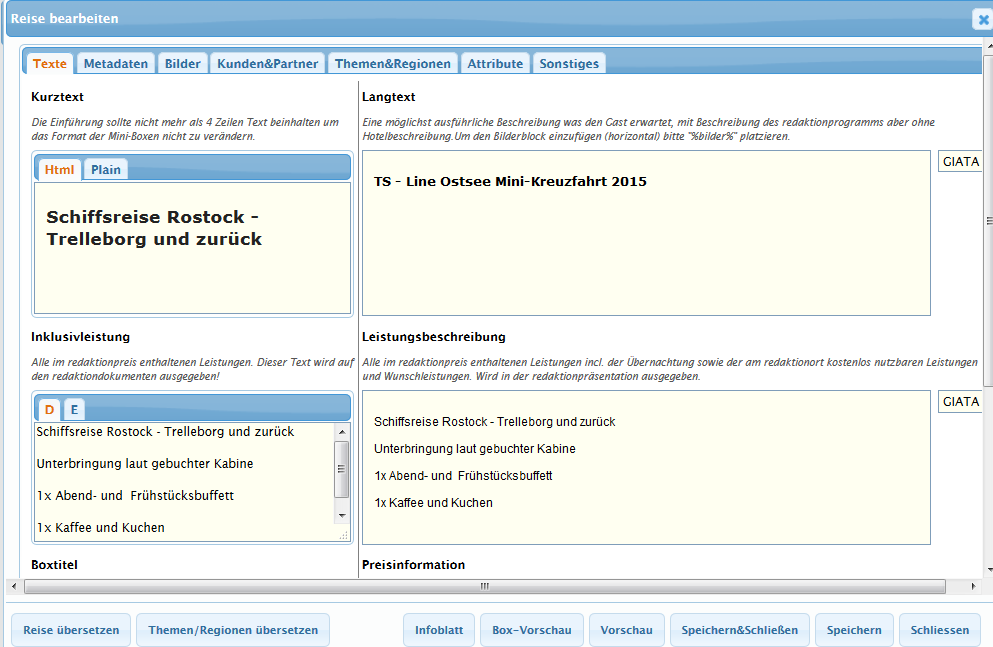Open the Infoblatt

pos(439,630)
